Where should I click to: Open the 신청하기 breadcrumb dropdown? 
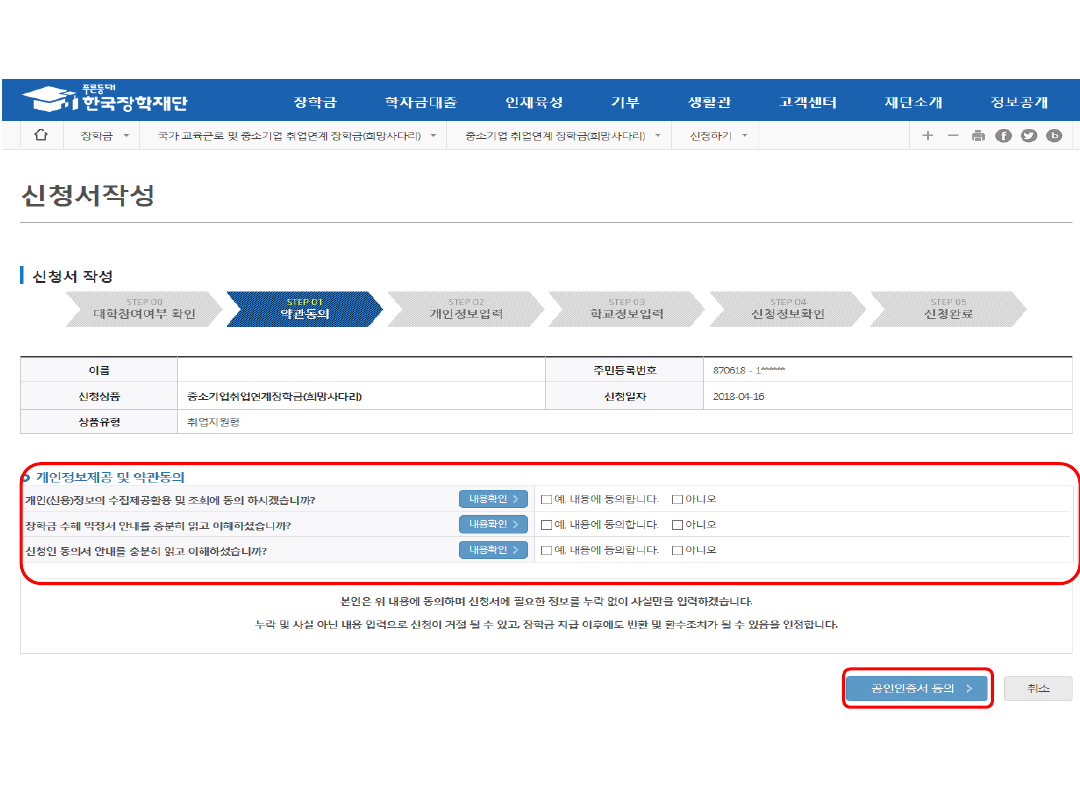tap(718, 135)
